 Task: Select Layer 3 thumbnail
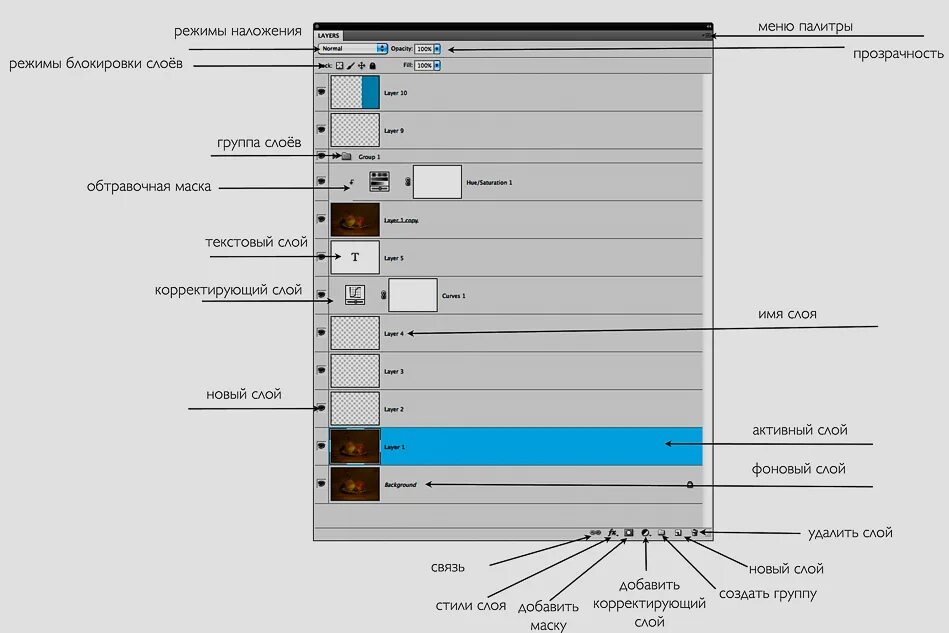coord(355,370)
